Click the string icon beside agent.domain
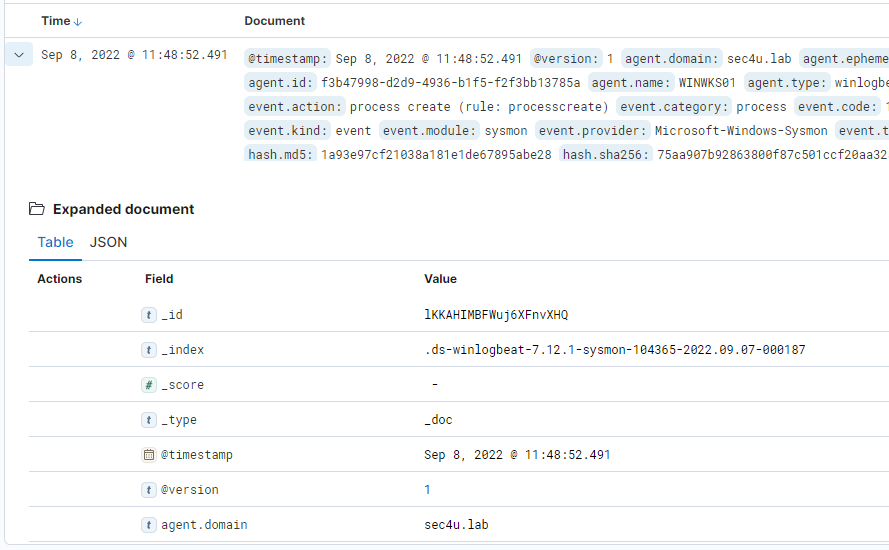The height and width of the screenshot is (550, 889). 149,525
